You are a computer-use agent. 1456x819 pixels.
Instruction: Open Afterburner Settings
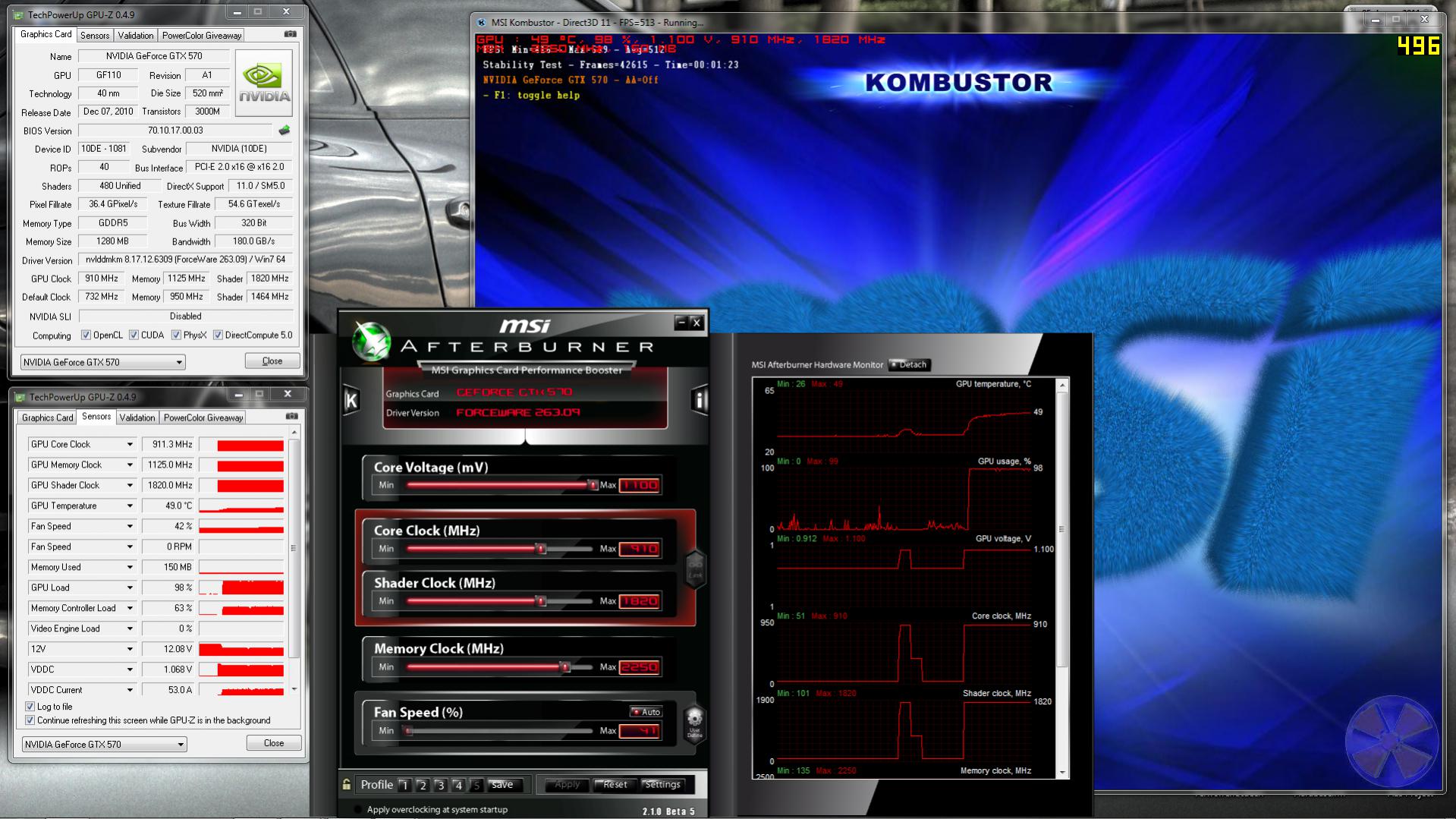pos(662,785)
